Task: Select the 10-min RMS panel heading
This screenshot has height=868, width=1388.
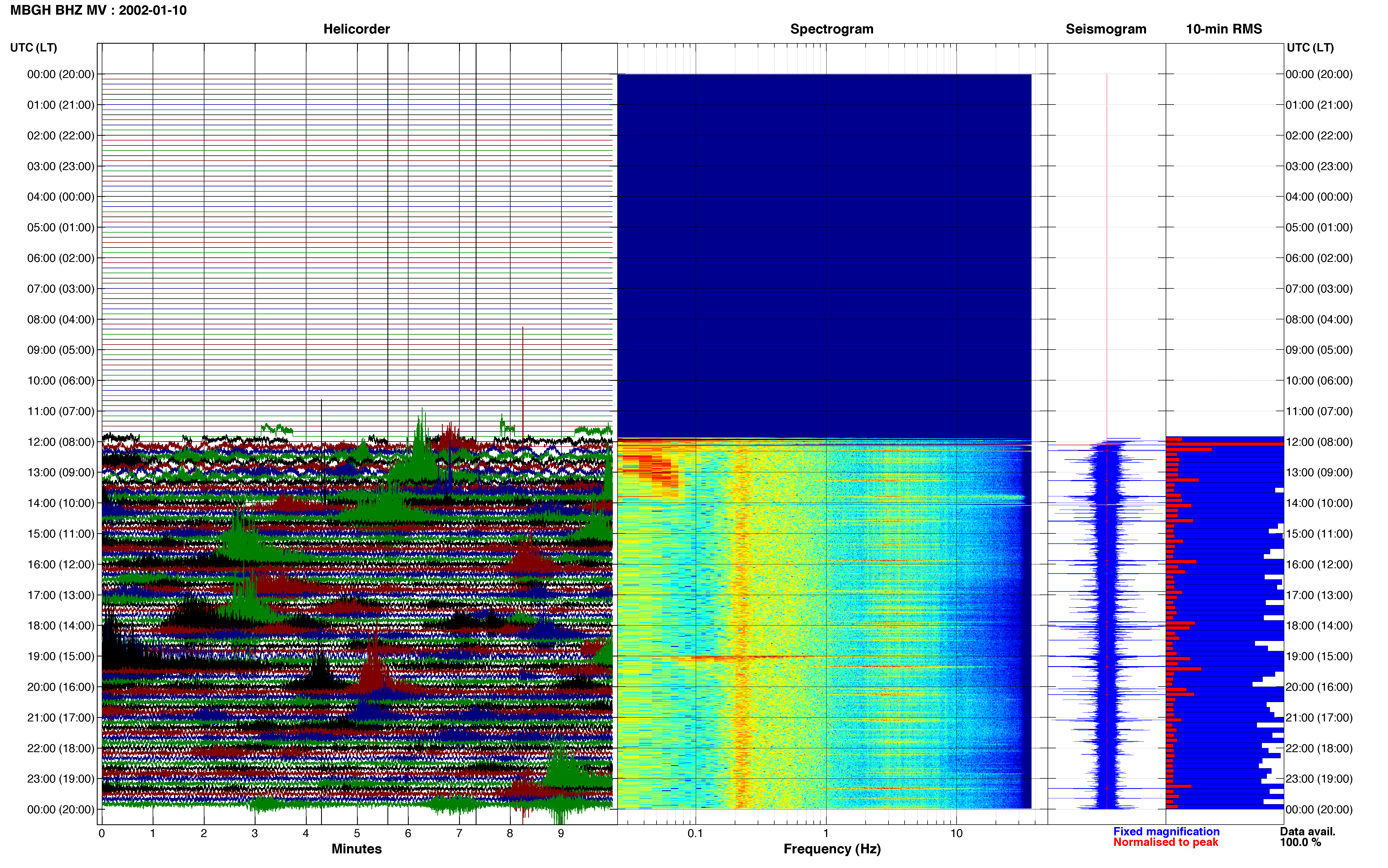Action: [x=1224, y=29]
